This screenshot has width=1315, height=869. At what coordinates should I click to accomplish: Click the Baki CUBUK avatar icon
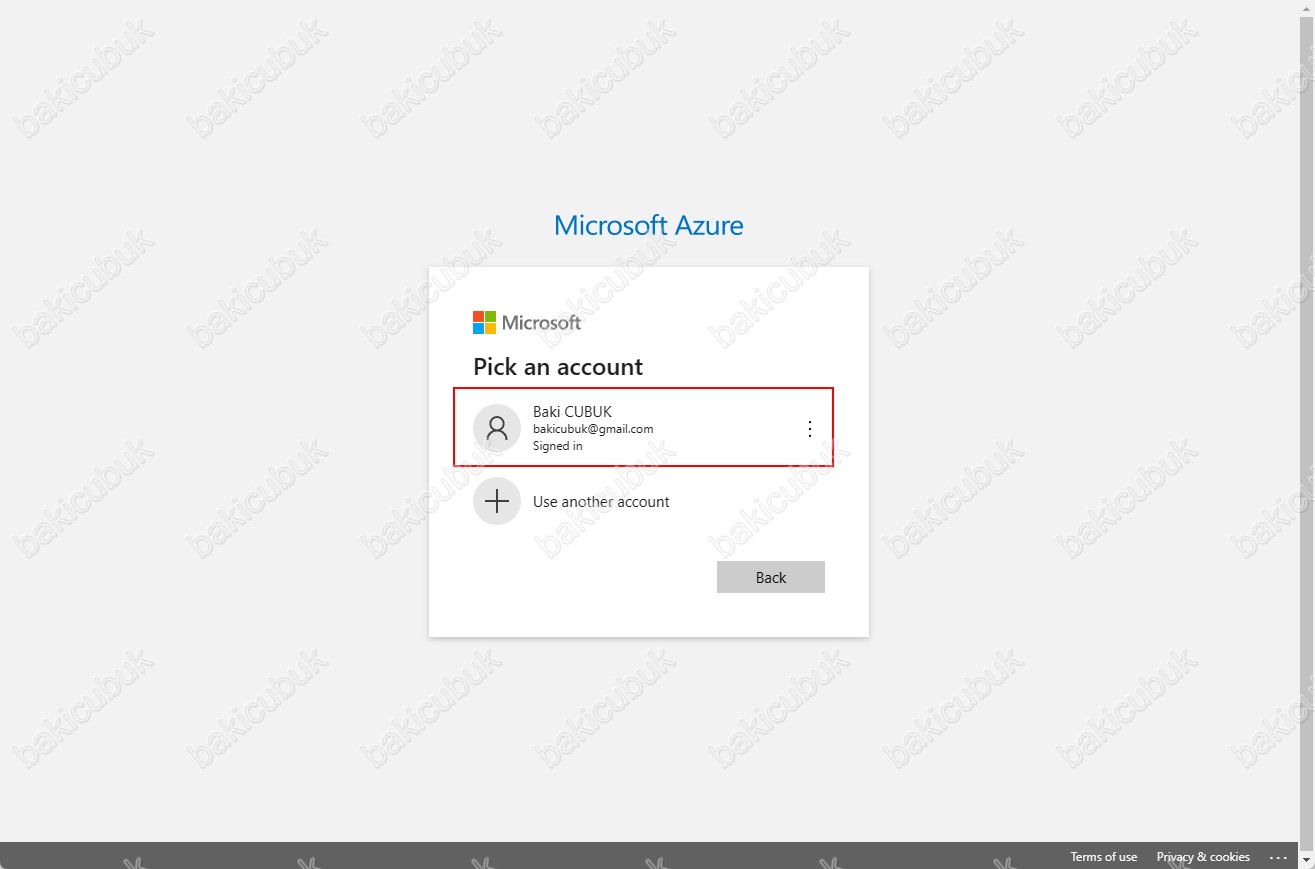497,428
